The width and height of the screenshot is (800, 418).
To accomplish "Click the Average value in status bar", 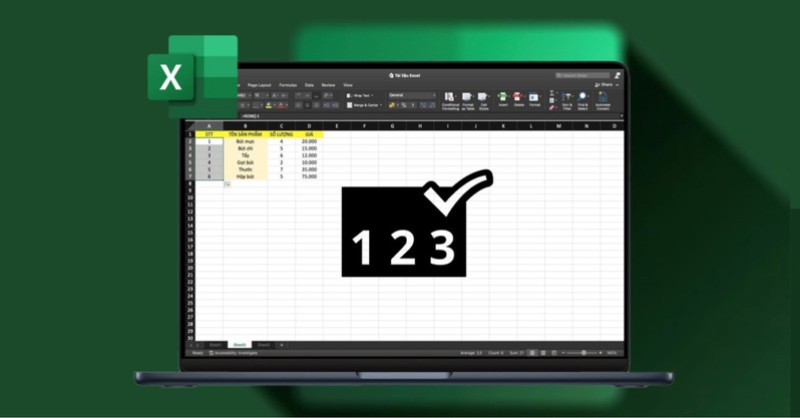I will [471, 353].
